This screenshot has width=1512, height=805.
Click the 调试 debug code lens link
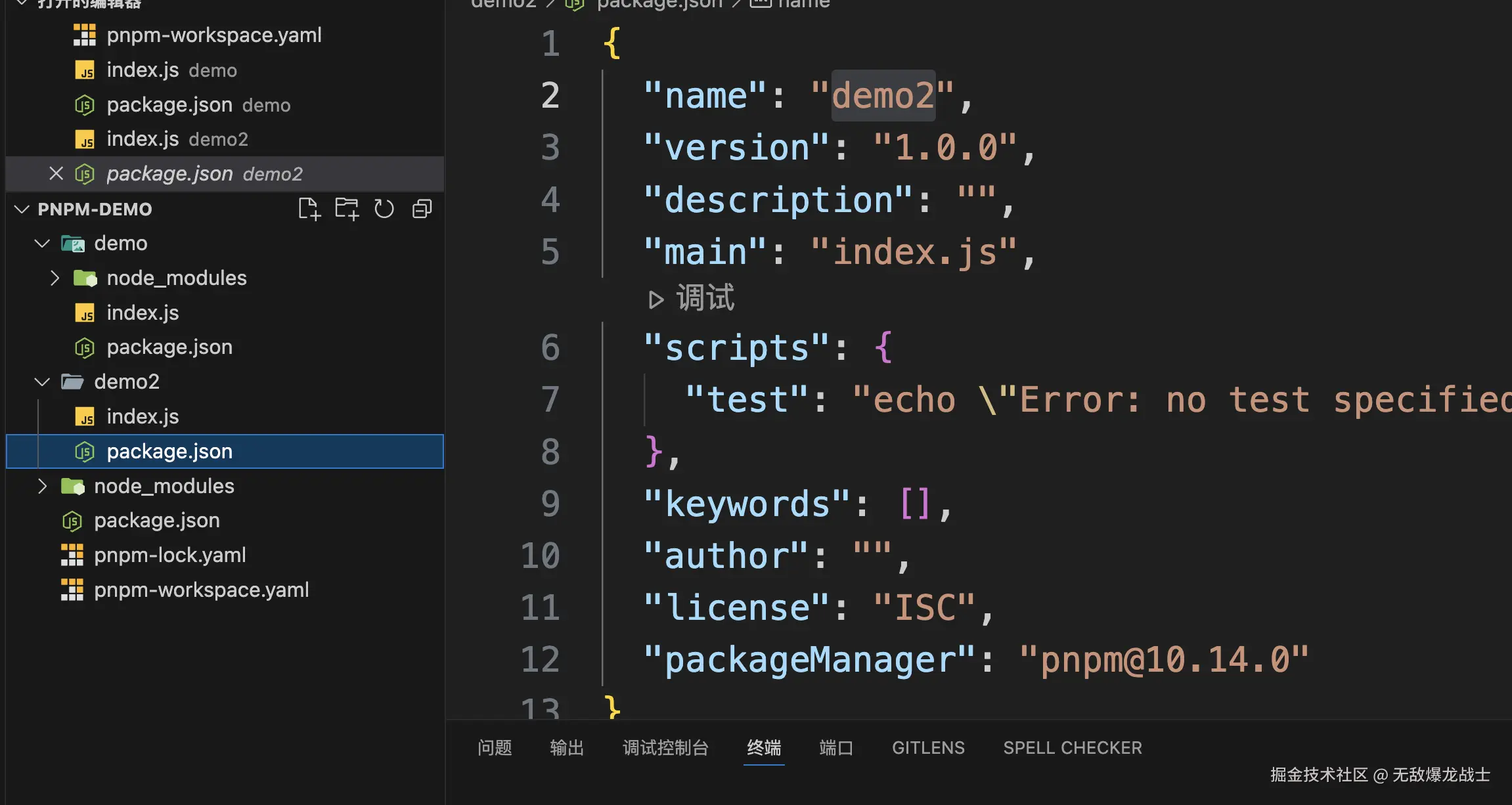[x=705, y=298]
